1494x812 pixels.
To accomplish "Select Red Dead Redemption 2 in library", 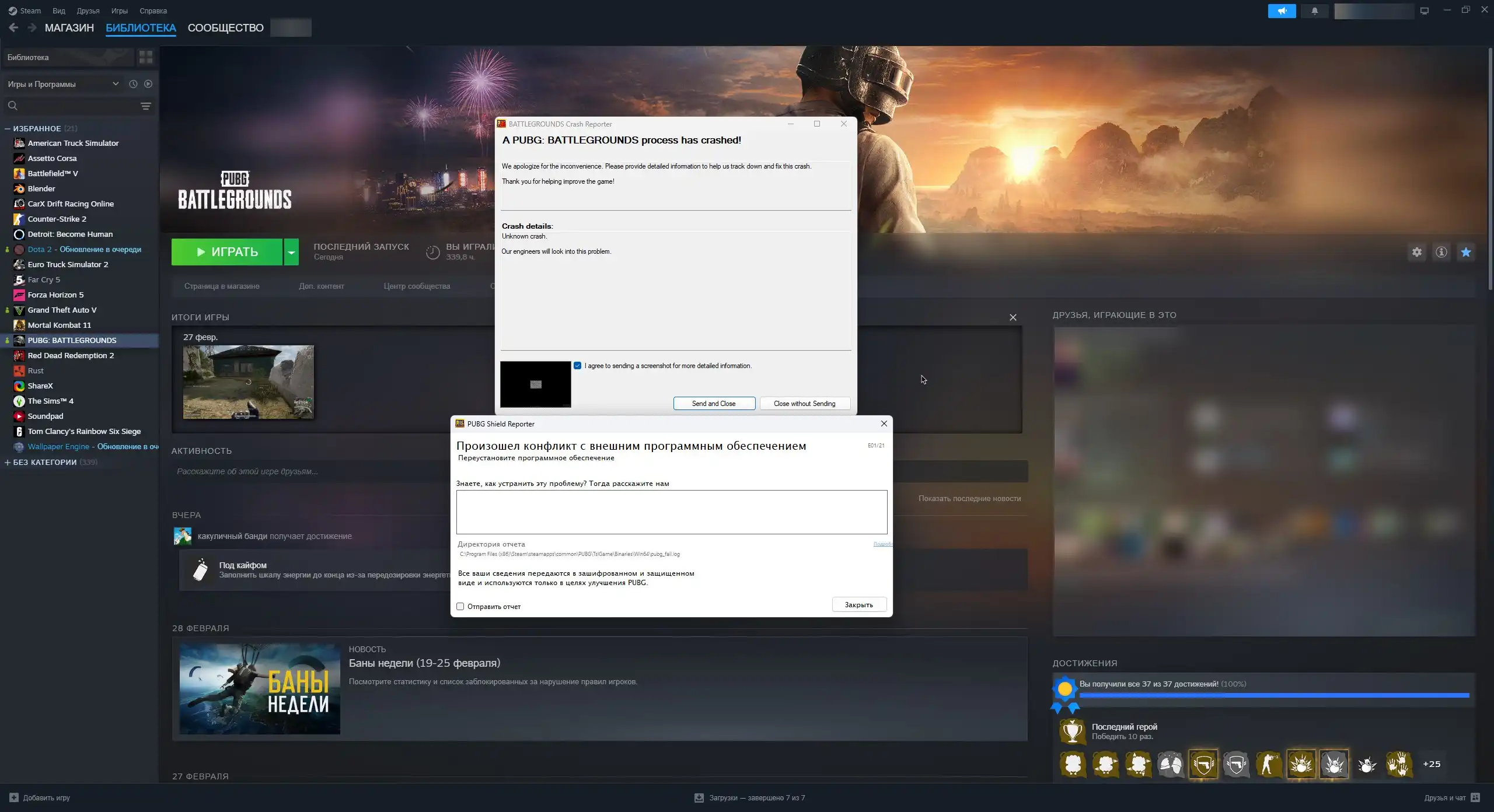I will click(x=81, y=355).
